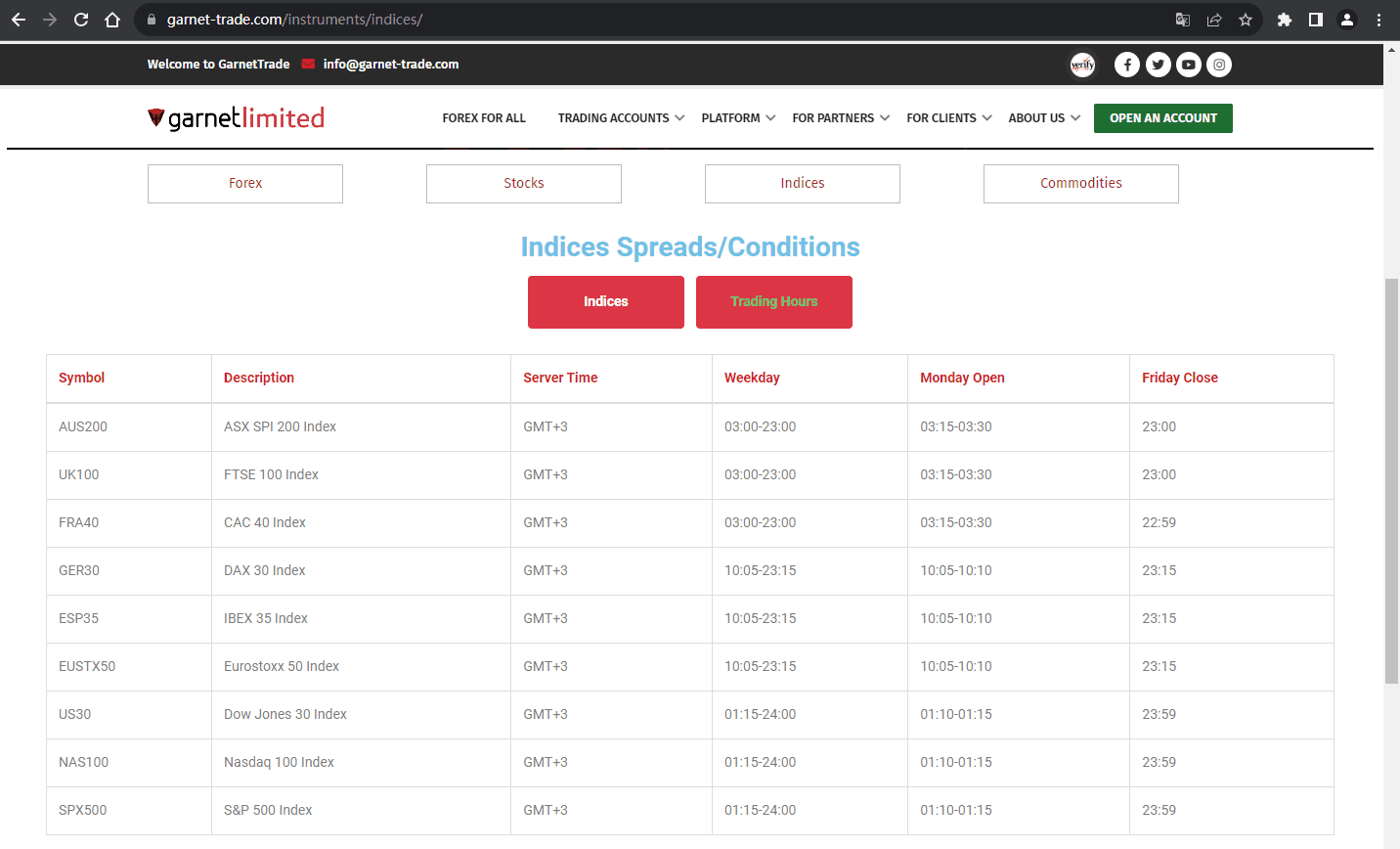Switch to the Commodities instruments tab

pos(1081,184)
